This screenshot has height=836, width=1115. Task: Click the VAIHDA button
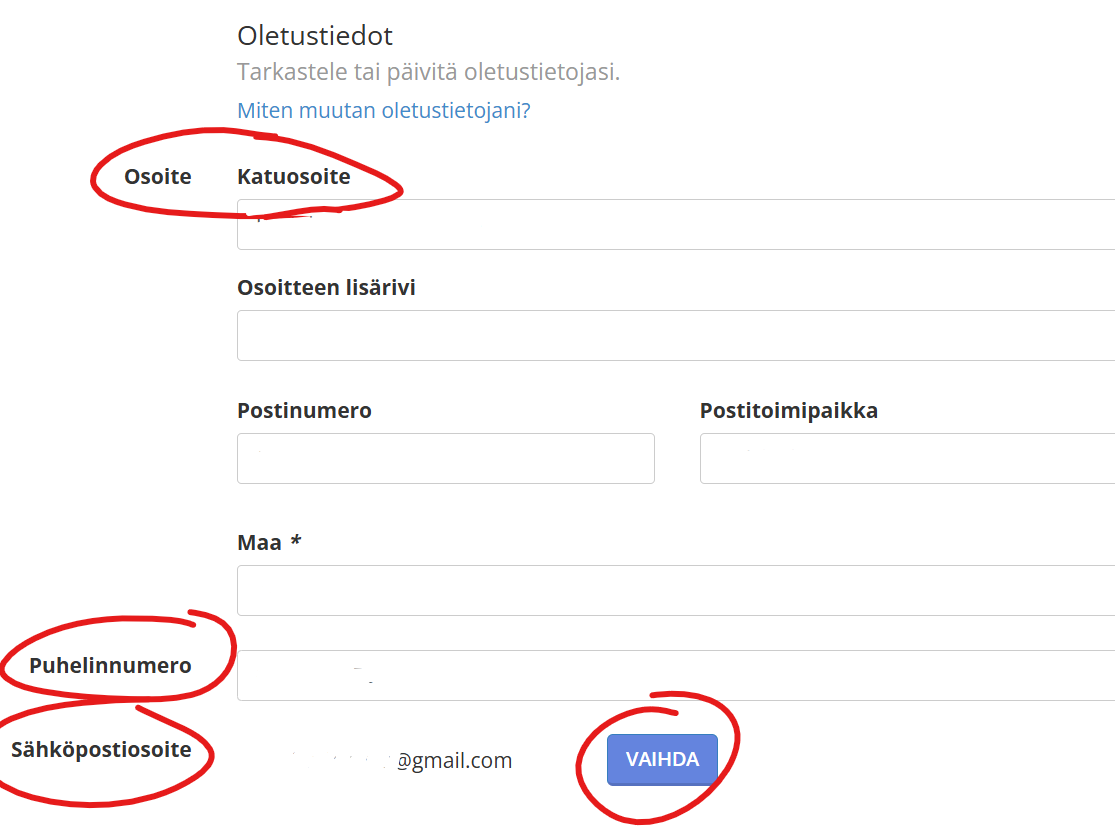pos(662,760)
